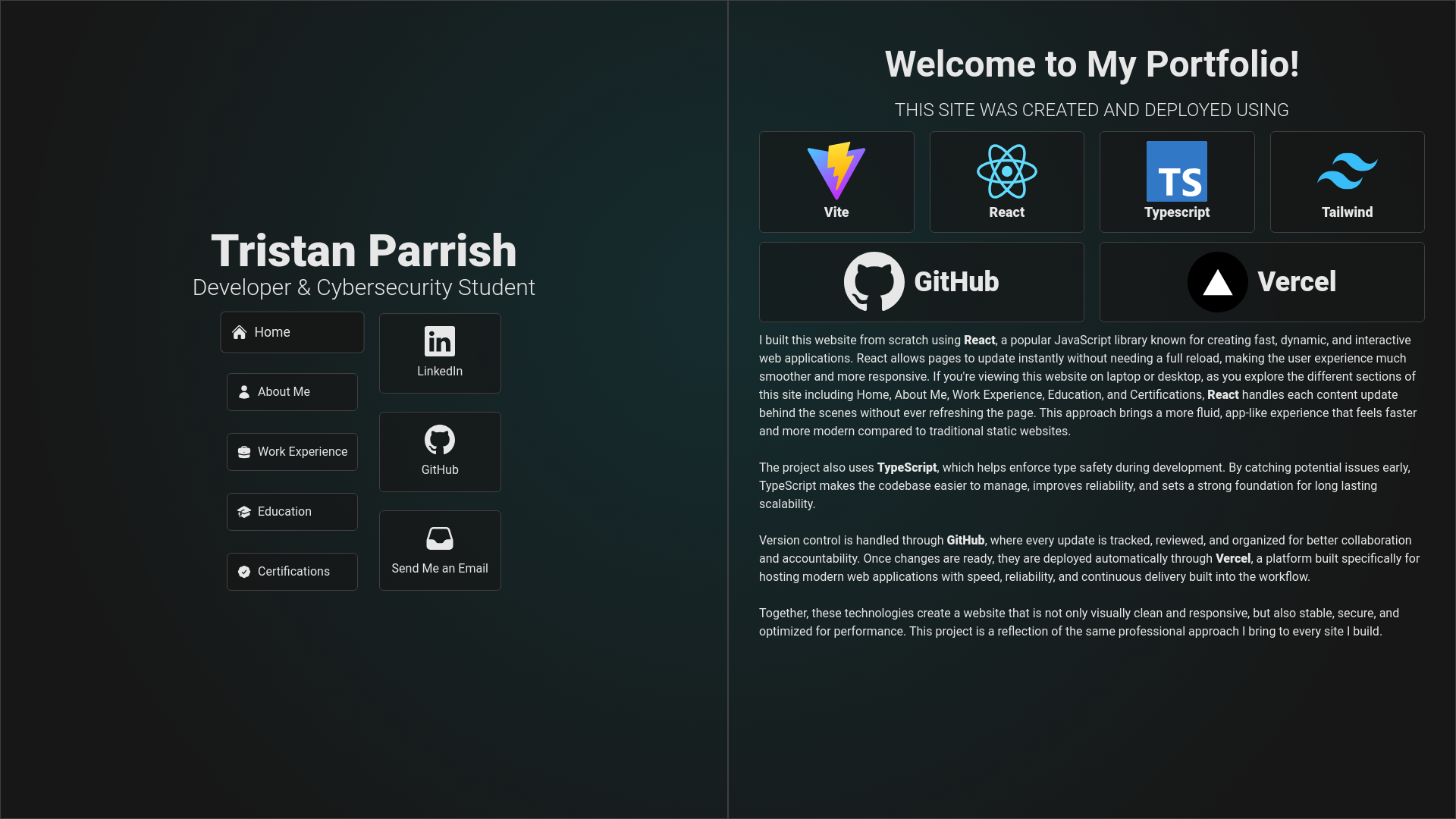
Task: Click the person icon beside About Me
Action: (x=244, y=392)
